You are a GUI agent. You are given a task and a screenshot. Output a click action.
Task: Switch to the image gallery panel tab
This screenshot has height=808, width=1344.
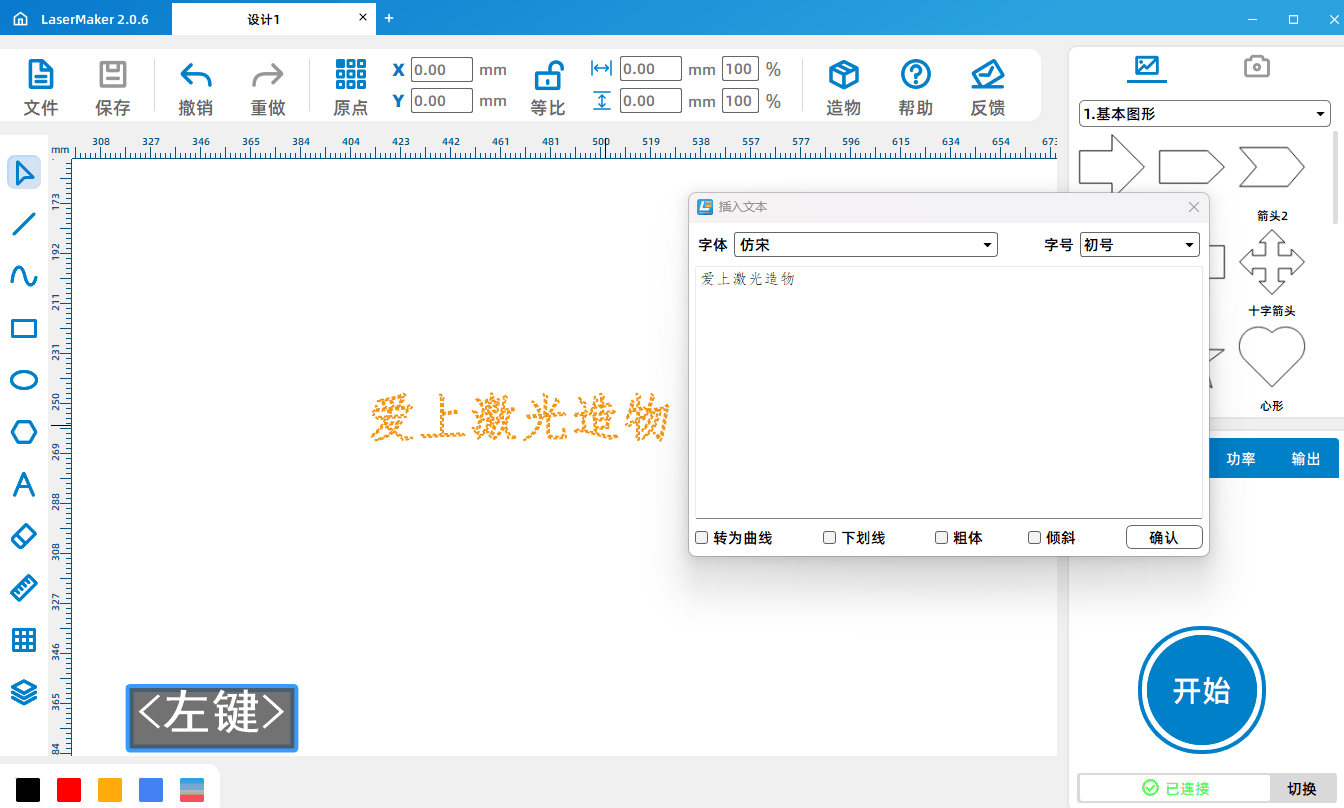[1146, 67]
